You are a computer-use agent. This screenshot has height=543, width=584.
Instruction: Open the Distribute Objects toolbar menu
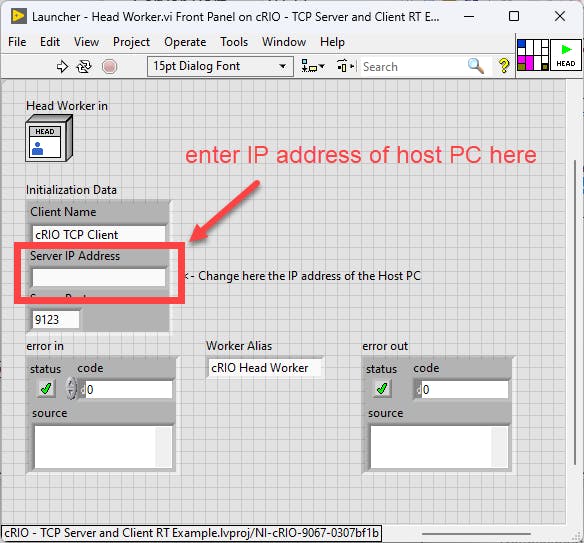tap(345, 66)
